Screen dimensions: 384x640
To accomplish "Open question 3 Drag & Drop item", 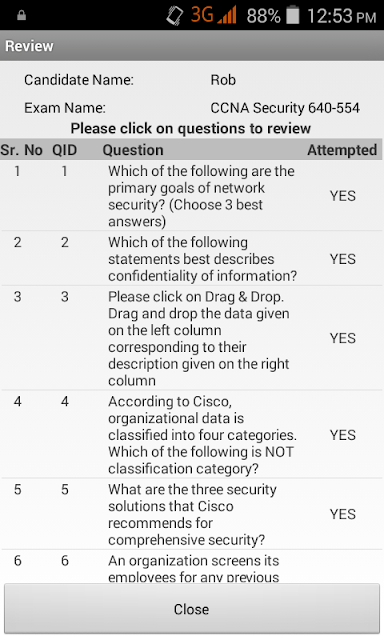I will 192,338.
